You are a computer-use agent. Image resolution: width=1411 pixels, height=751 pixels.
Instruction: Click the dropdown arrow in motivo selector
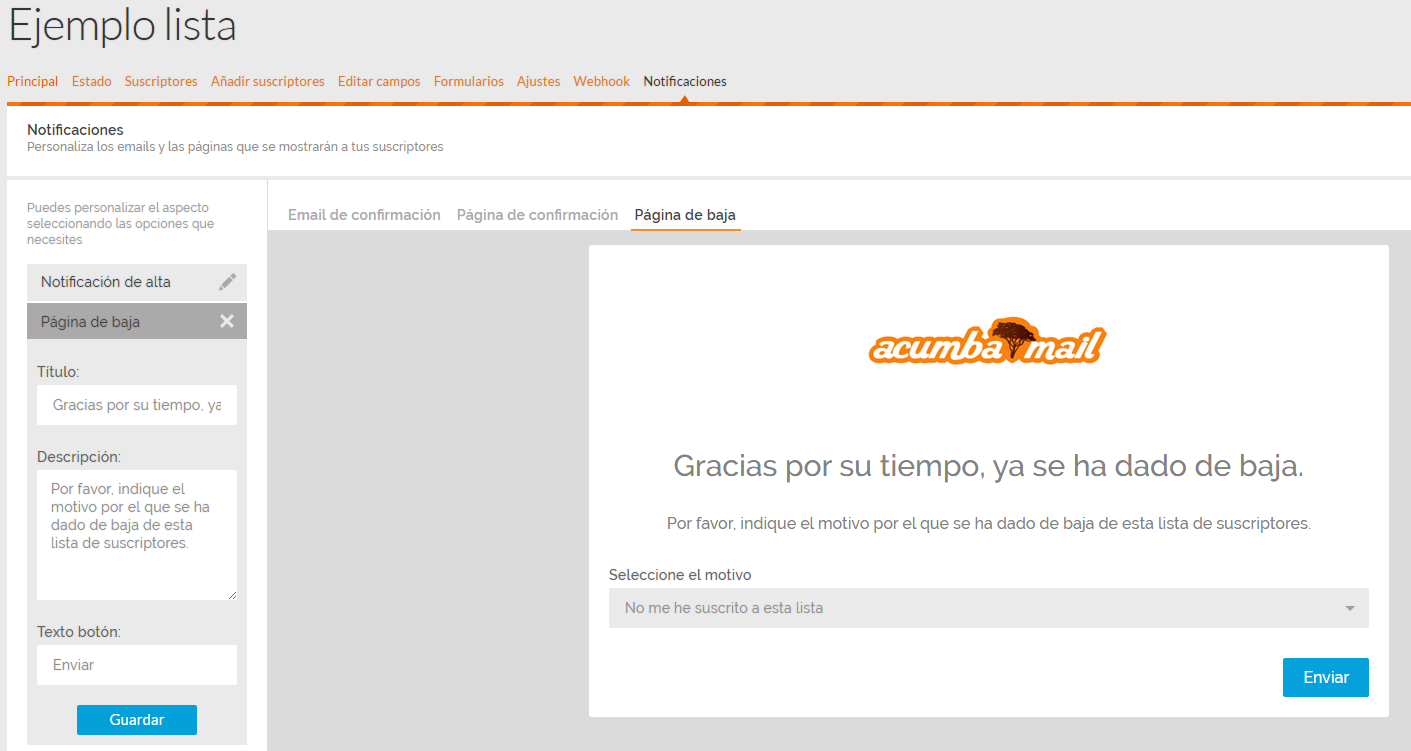[1349, 608]
